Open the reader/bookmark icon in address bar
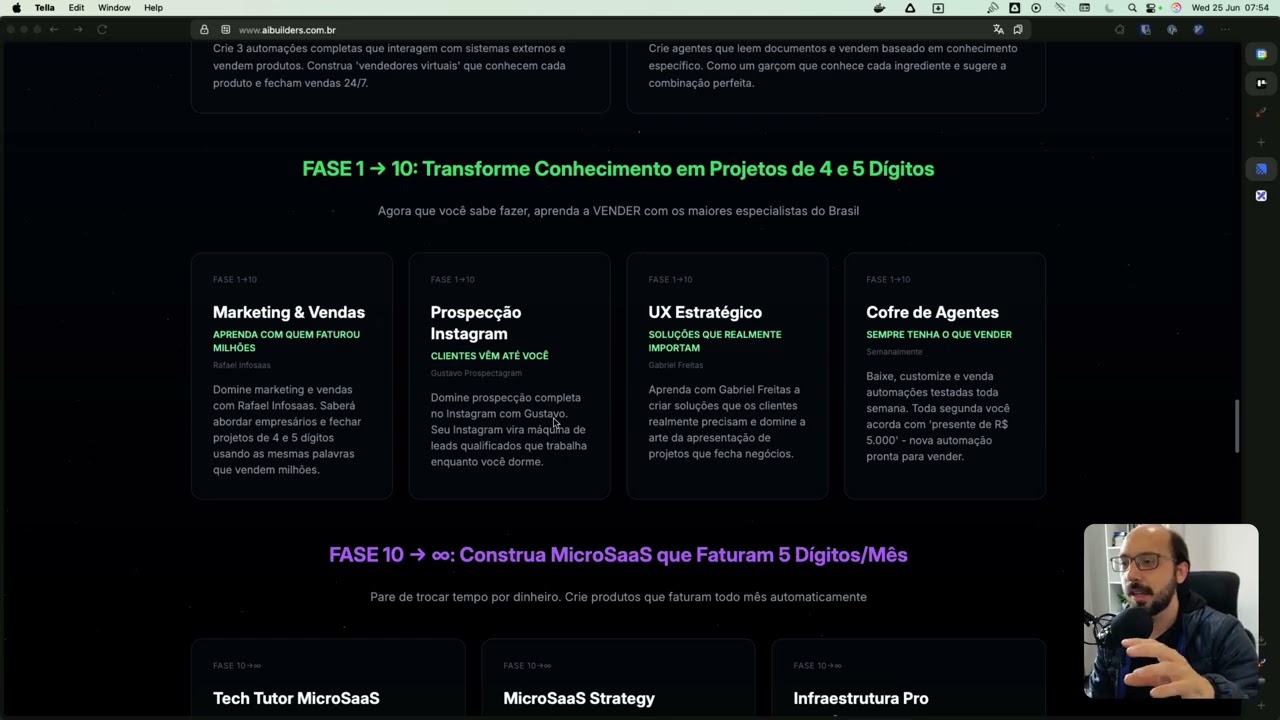 pyautogui.click(x=1018, y=30)
